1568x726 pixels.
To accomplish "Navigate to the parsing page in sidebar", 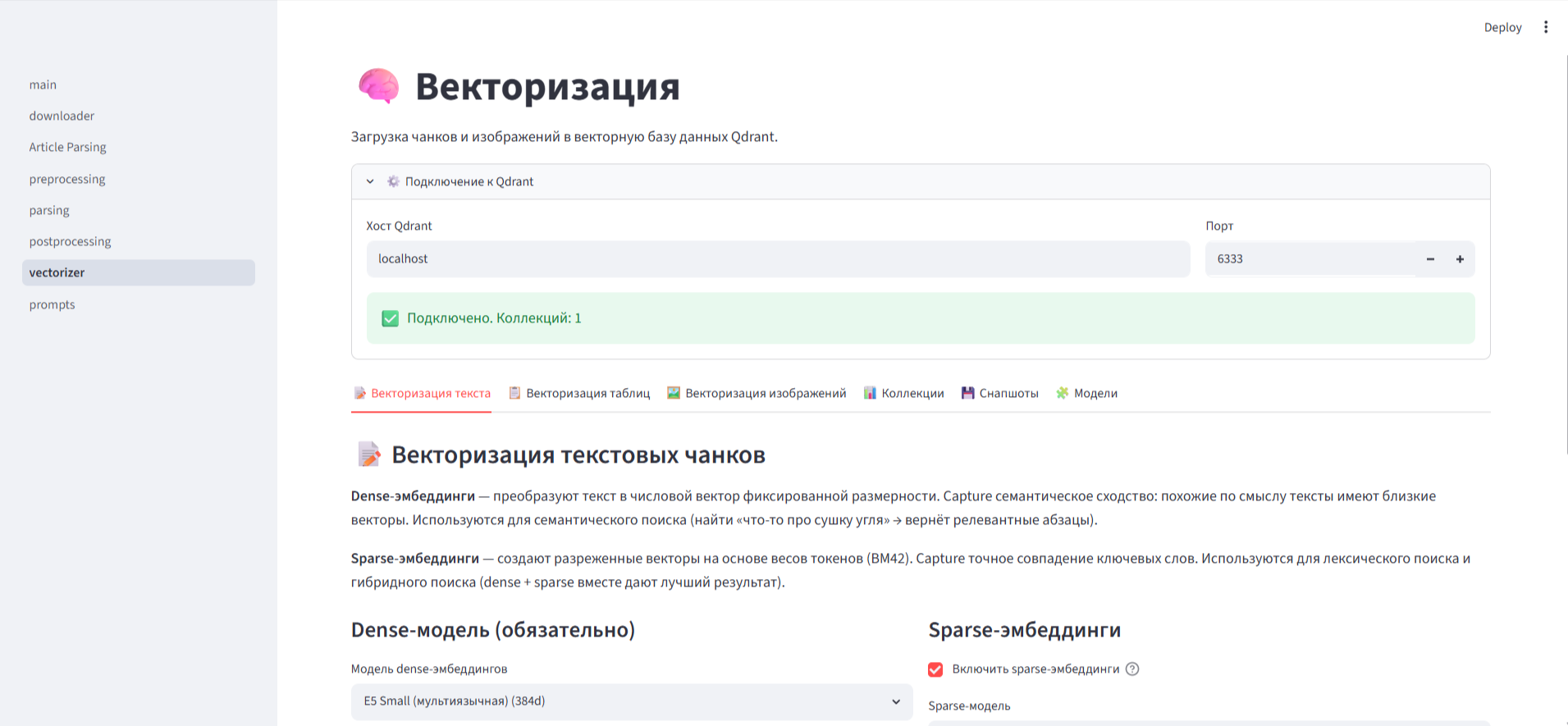I will (x=139, y=210).
